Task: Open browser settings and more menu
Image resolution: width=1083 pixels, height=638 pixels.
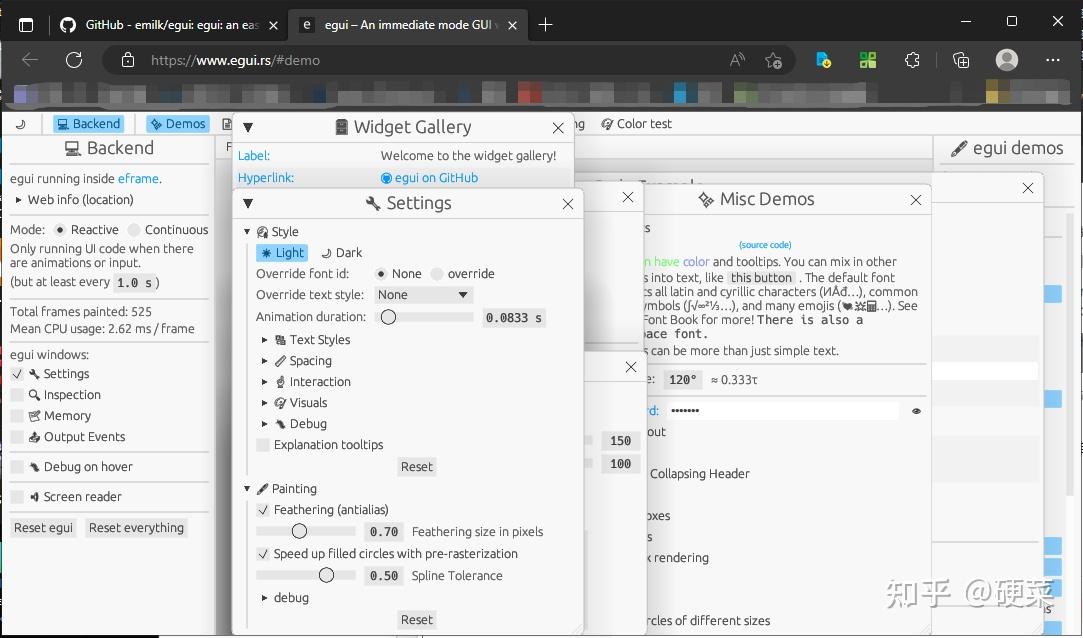Action: click(1053, 60)
